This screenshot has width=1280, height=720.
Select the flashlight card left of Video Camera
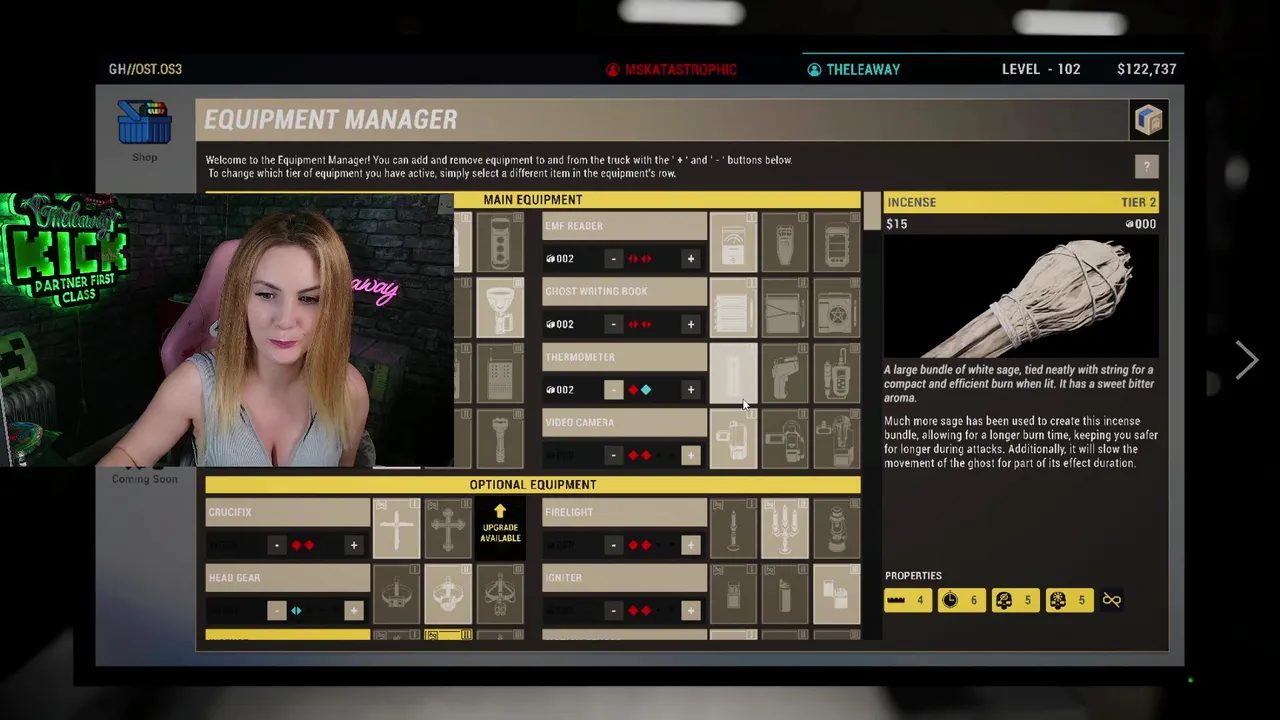[500, 438]
